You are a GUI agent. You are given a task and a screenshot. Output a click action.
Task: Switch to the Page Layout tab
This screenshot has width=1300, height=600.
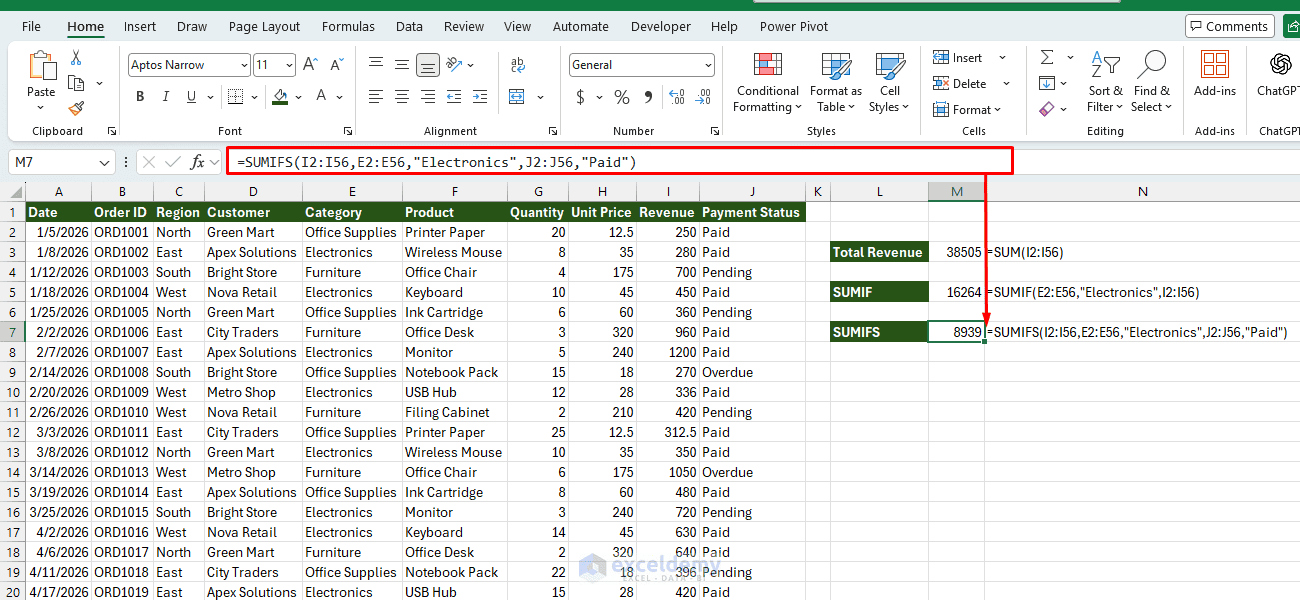tap(264, 27)
